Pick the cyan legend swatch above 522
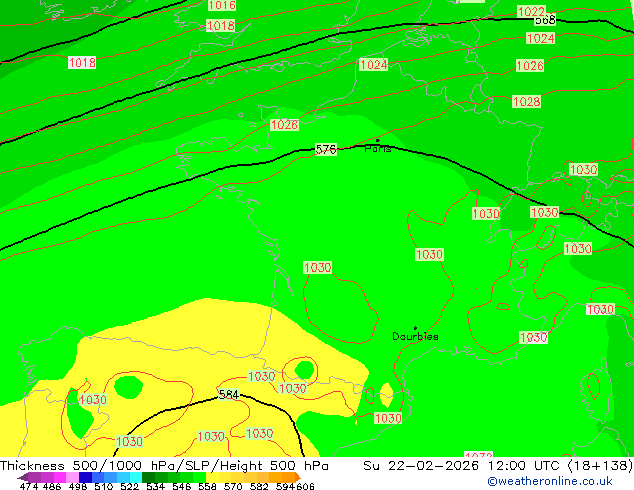Image resolution: width=634 pixels, height=490 pixels. [x=136, y=477]
